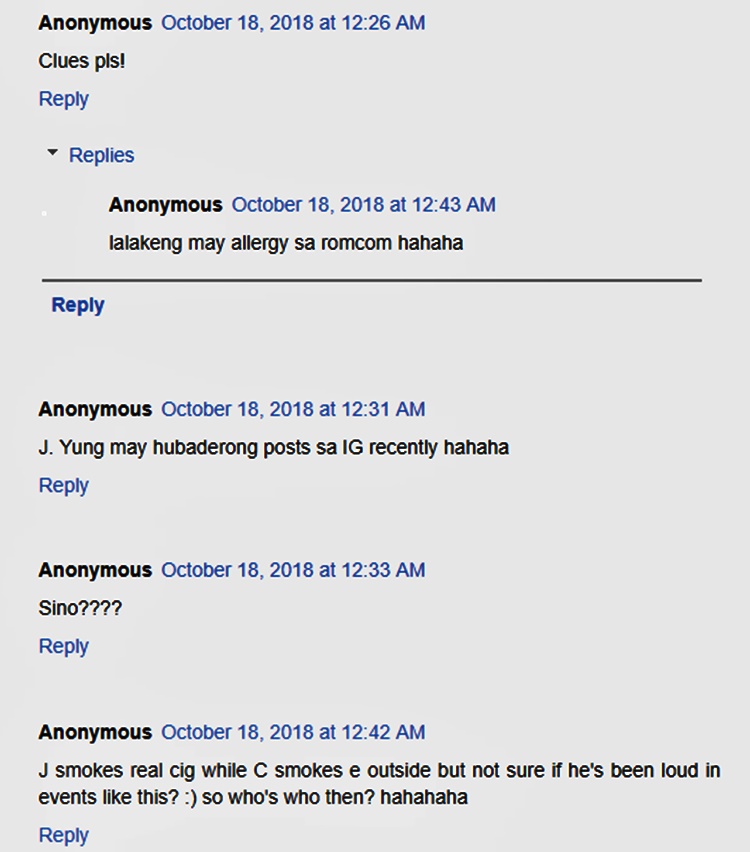Click the Anonymous author of the smoking comment
The height and width of the screenshot is (852, 750).
(95, 732)
